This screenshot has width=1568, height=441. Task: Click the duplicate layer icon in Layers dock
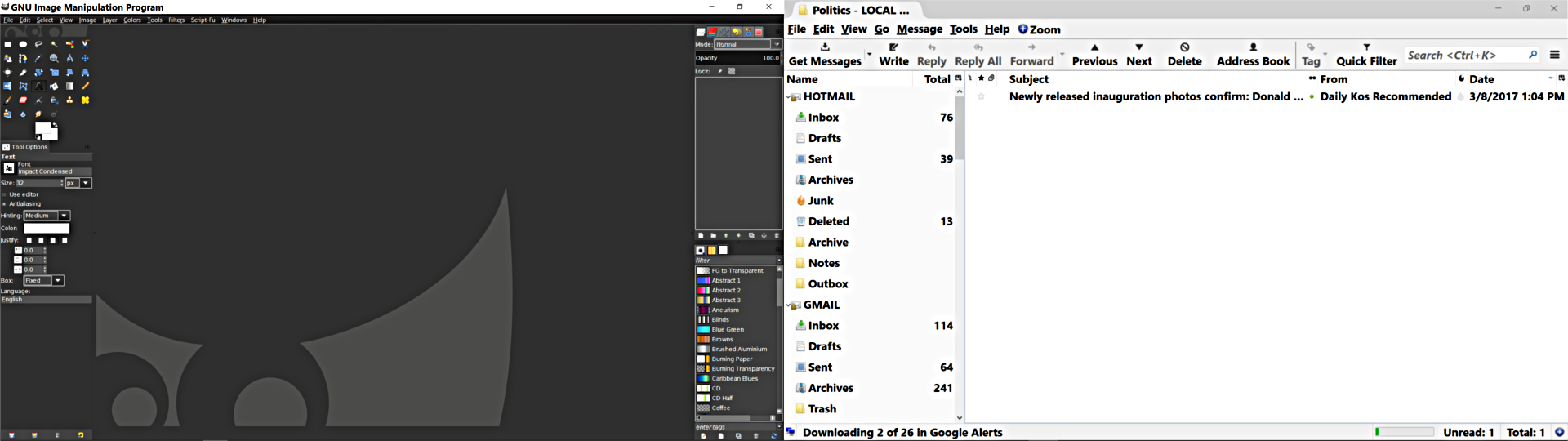tap(751, 235)
